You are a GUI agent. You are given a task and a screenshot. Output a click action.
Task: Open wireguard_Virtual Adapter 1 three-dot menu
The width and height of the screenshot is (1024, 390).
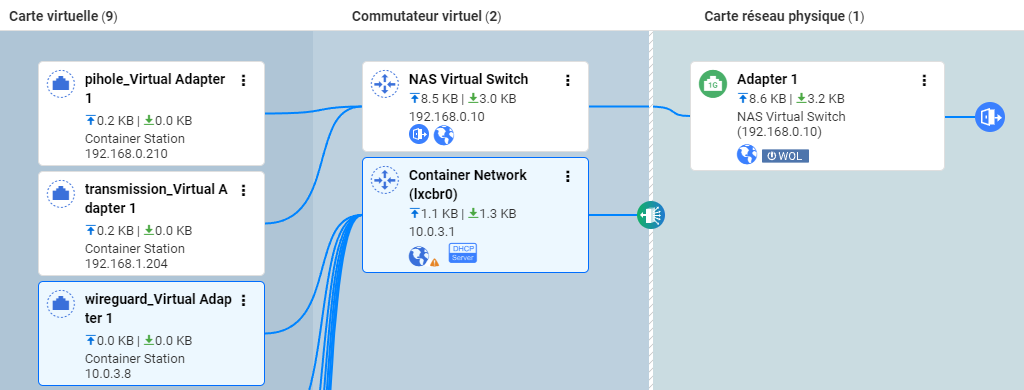point(244,300)
